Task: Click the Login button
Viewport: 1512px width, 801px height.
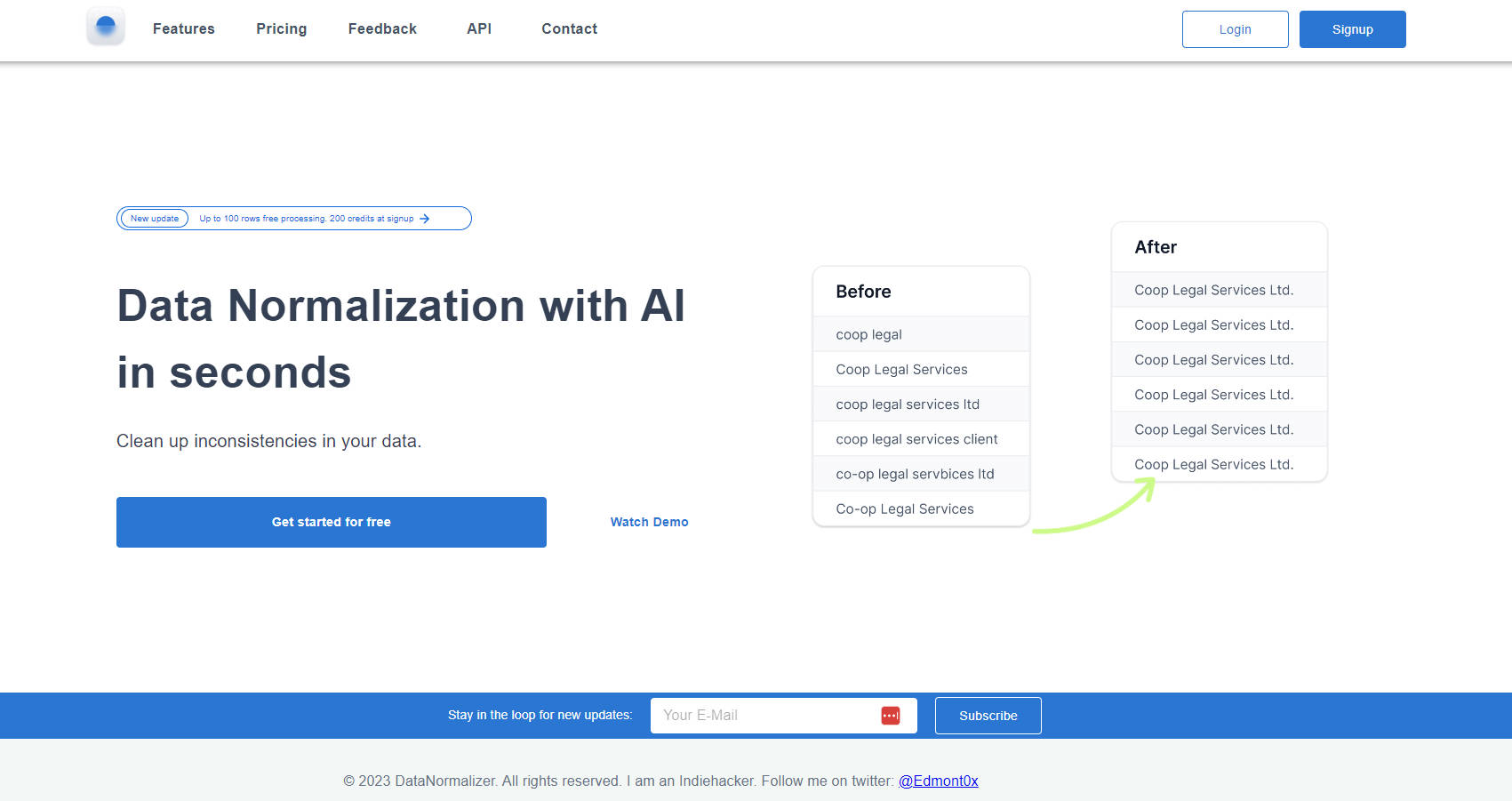Action: click(x=1235, y=28)
